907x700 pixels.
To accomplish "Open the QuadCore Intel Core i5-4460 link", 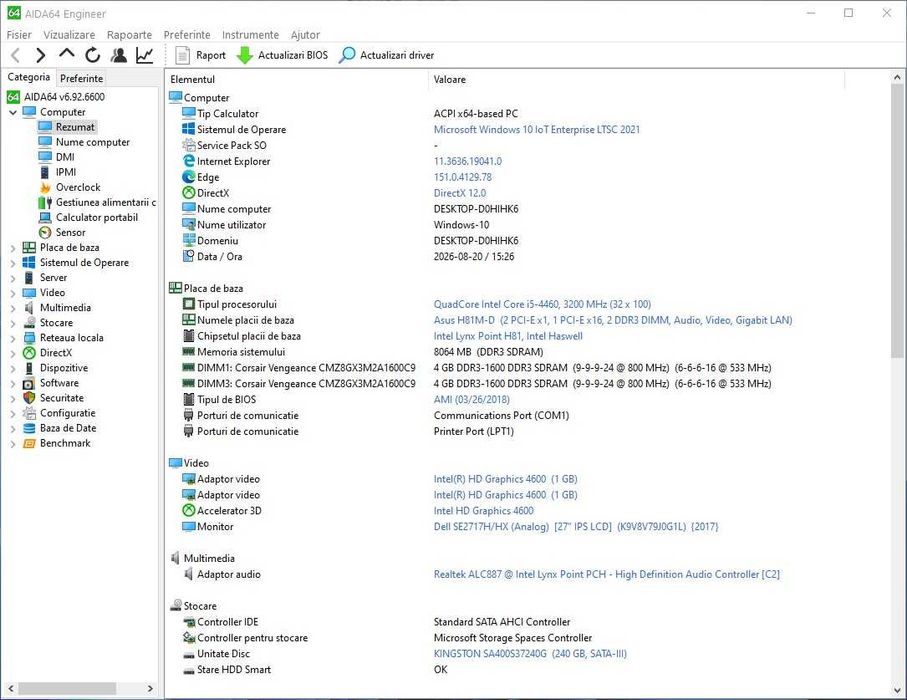I will click(x=542, y=304).
